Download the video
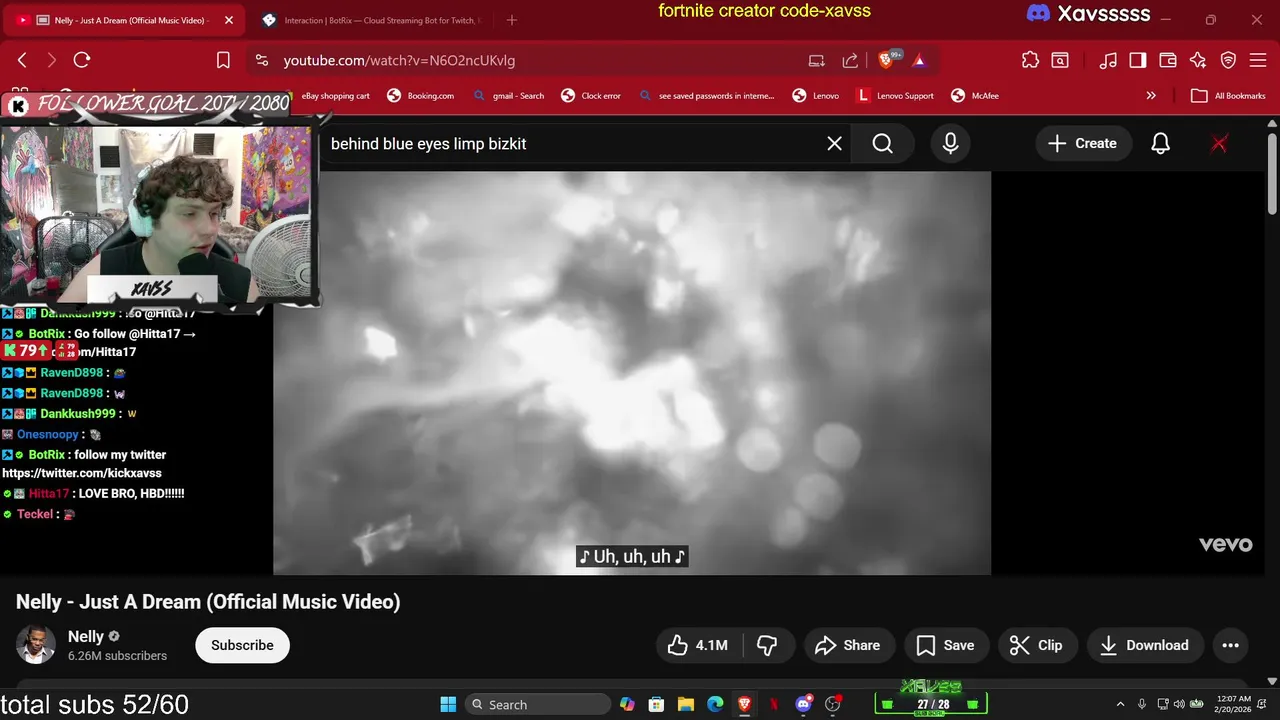This screenshot has height=720, width=1280. click(x=1145, y=645)
